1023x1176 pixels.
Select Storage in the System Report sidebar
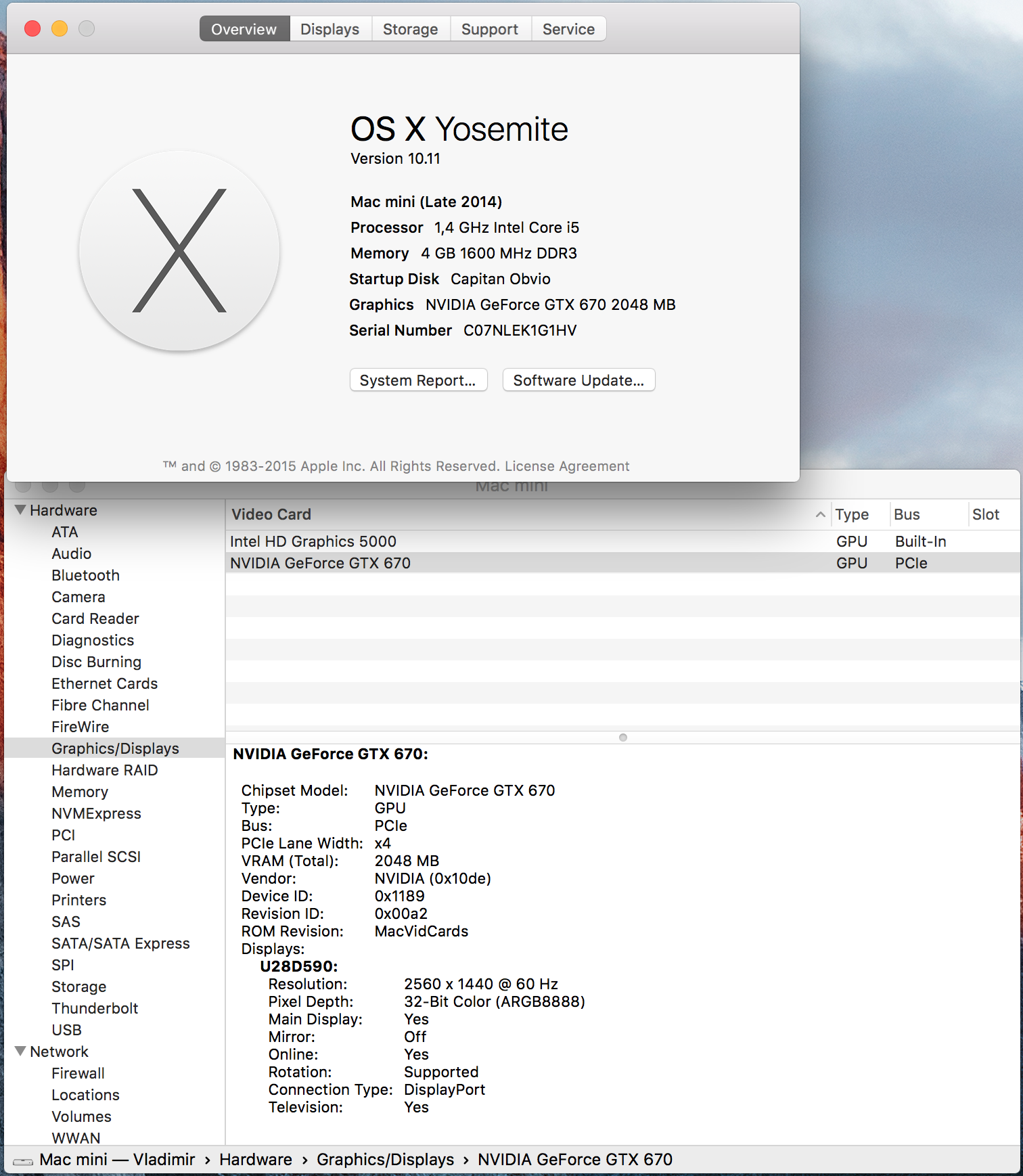point(79,987)
